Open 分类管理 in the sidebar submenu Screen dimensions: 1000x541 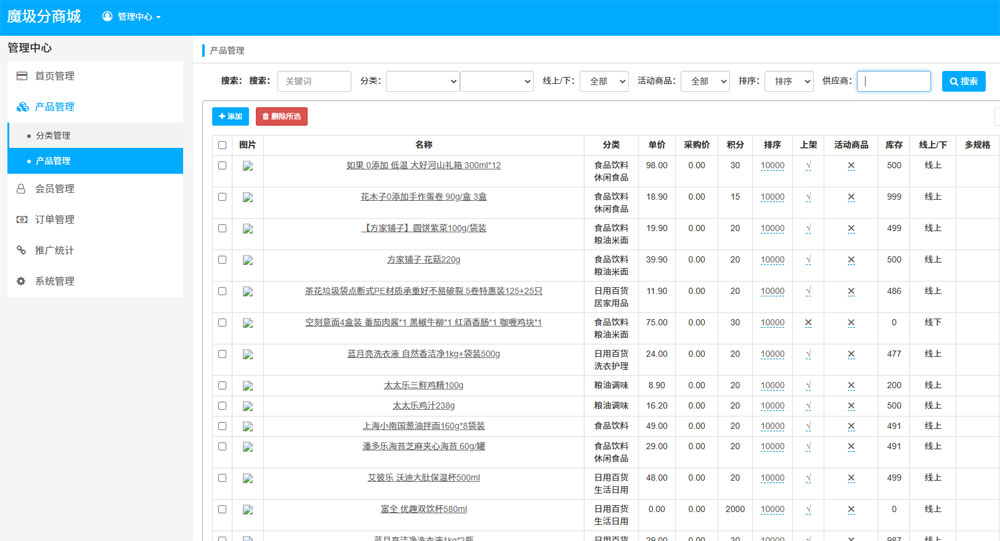tap(53, 136)
